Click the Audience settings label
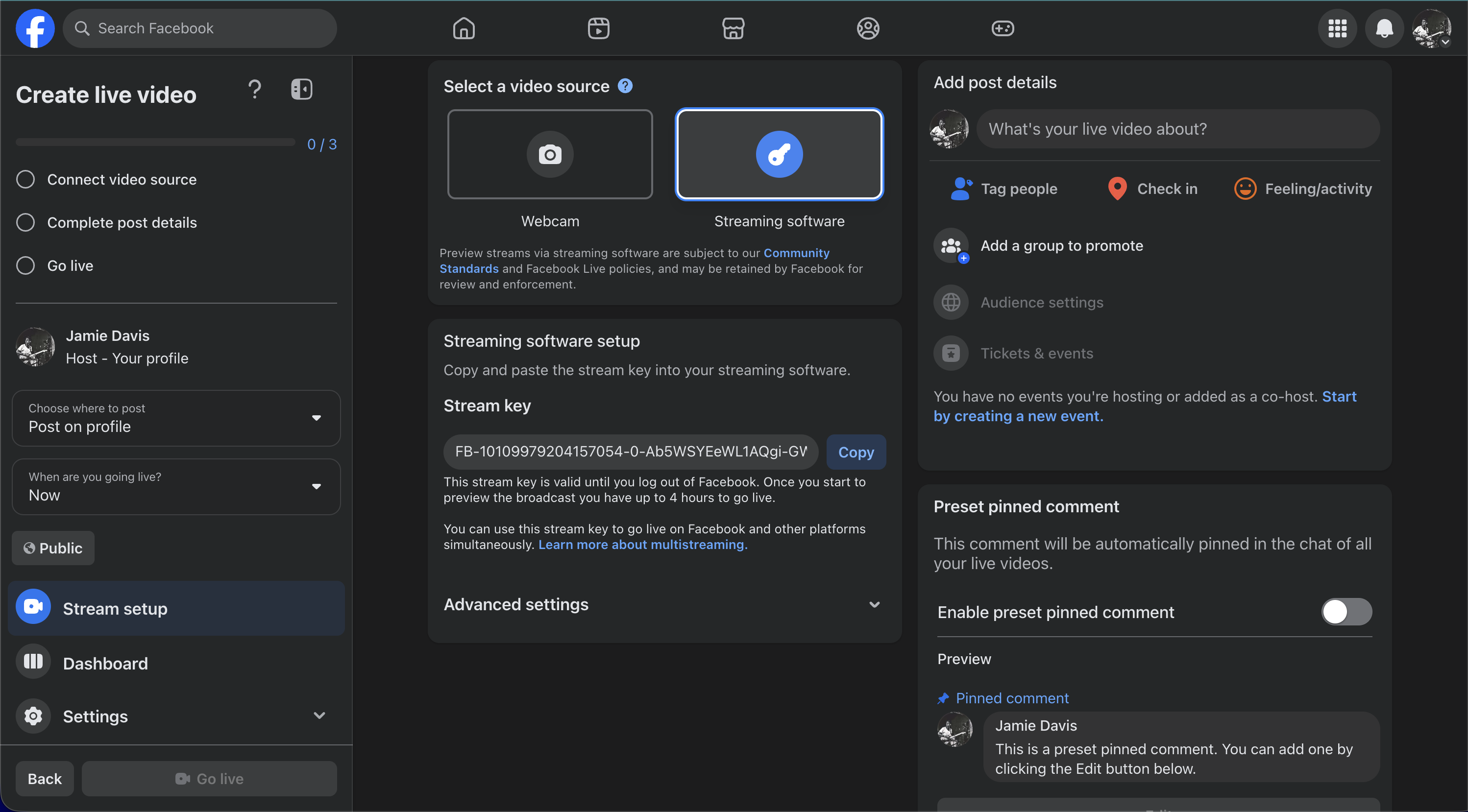Image resolution: width=1468 pixels, height=812 pixels. (x=1042, y=302)
